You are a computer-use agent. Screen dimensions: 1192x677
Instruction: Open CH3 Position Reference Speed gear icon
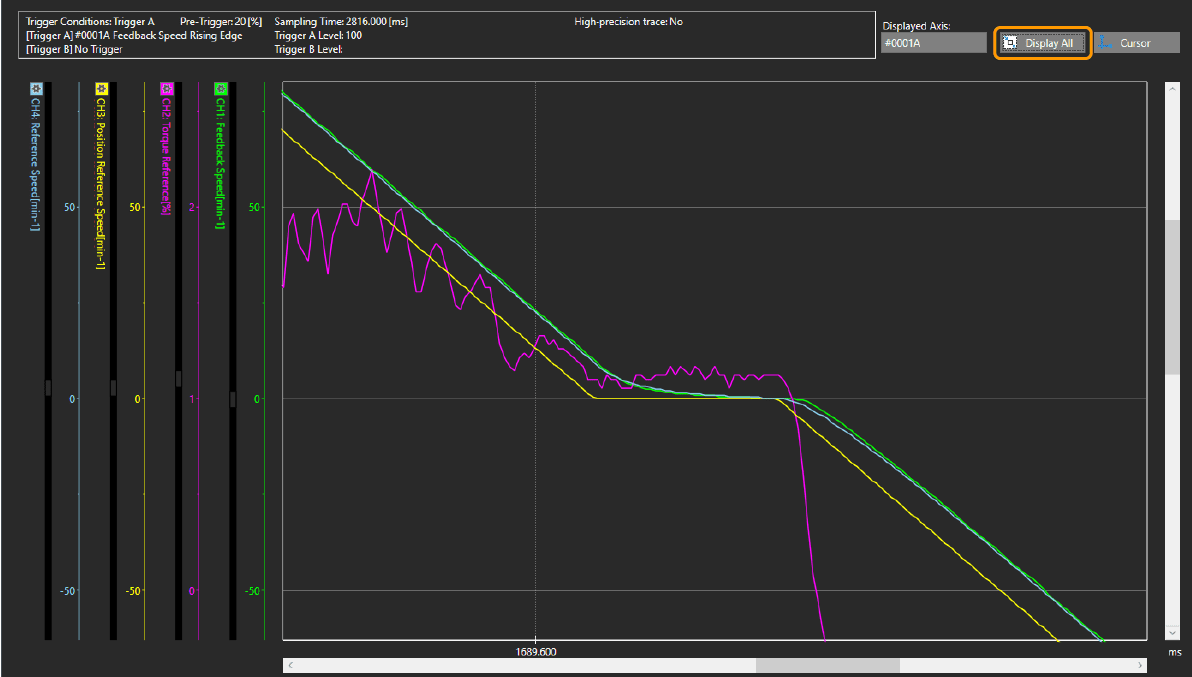pos(101,89)
